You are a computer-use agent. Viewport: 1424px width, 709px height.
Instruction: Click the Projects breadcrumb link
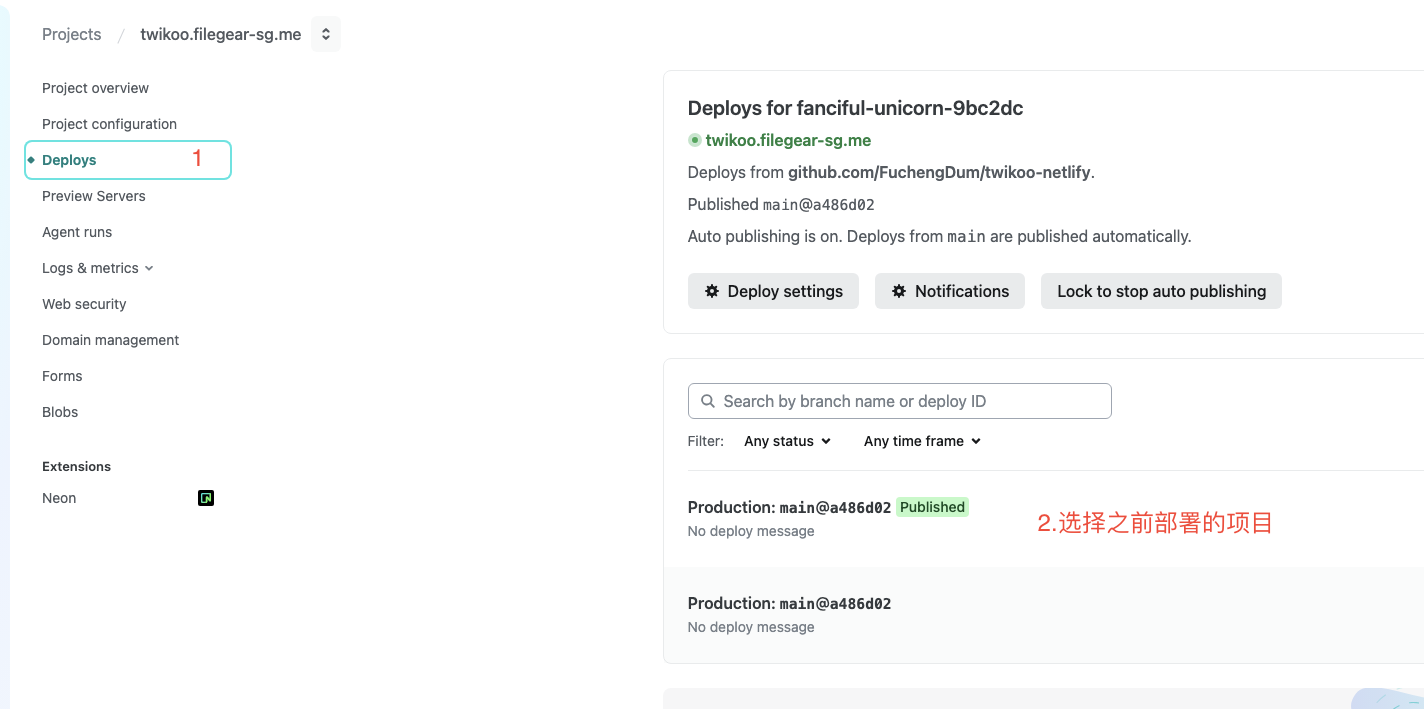71,34
